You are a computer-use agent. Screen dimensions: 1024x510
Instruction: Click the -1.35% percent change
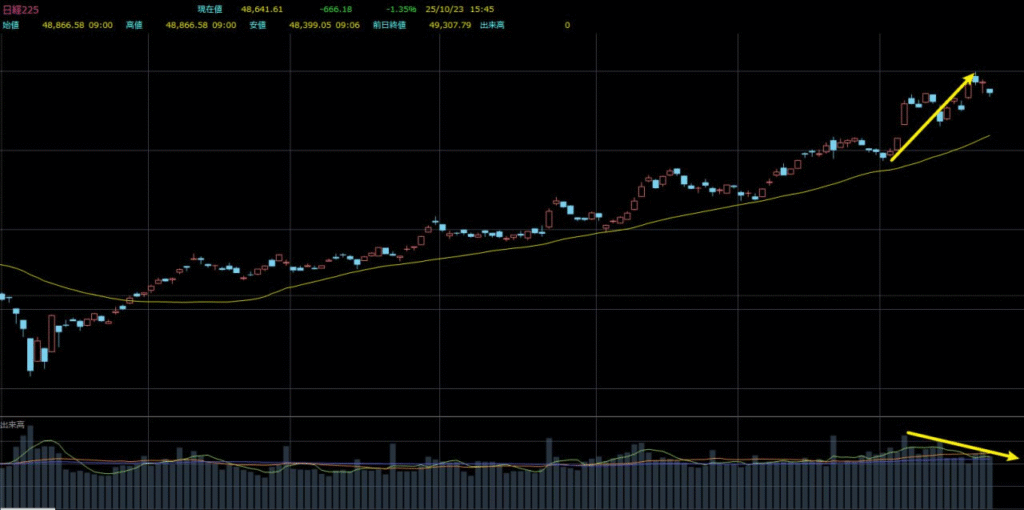[401, 9]
